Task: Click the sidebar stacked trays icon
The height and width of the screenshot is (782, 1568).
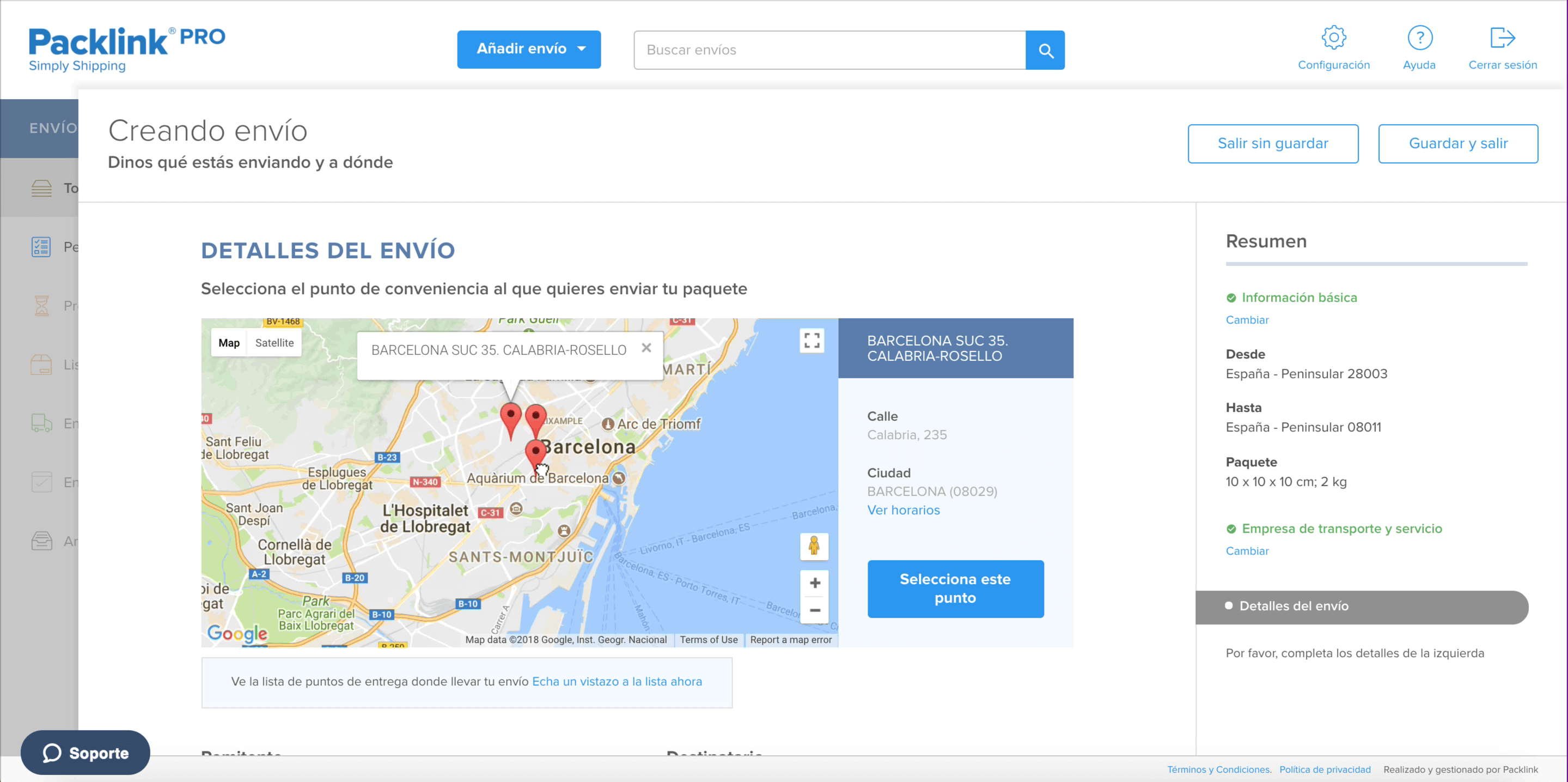Action: pos(41,188)
